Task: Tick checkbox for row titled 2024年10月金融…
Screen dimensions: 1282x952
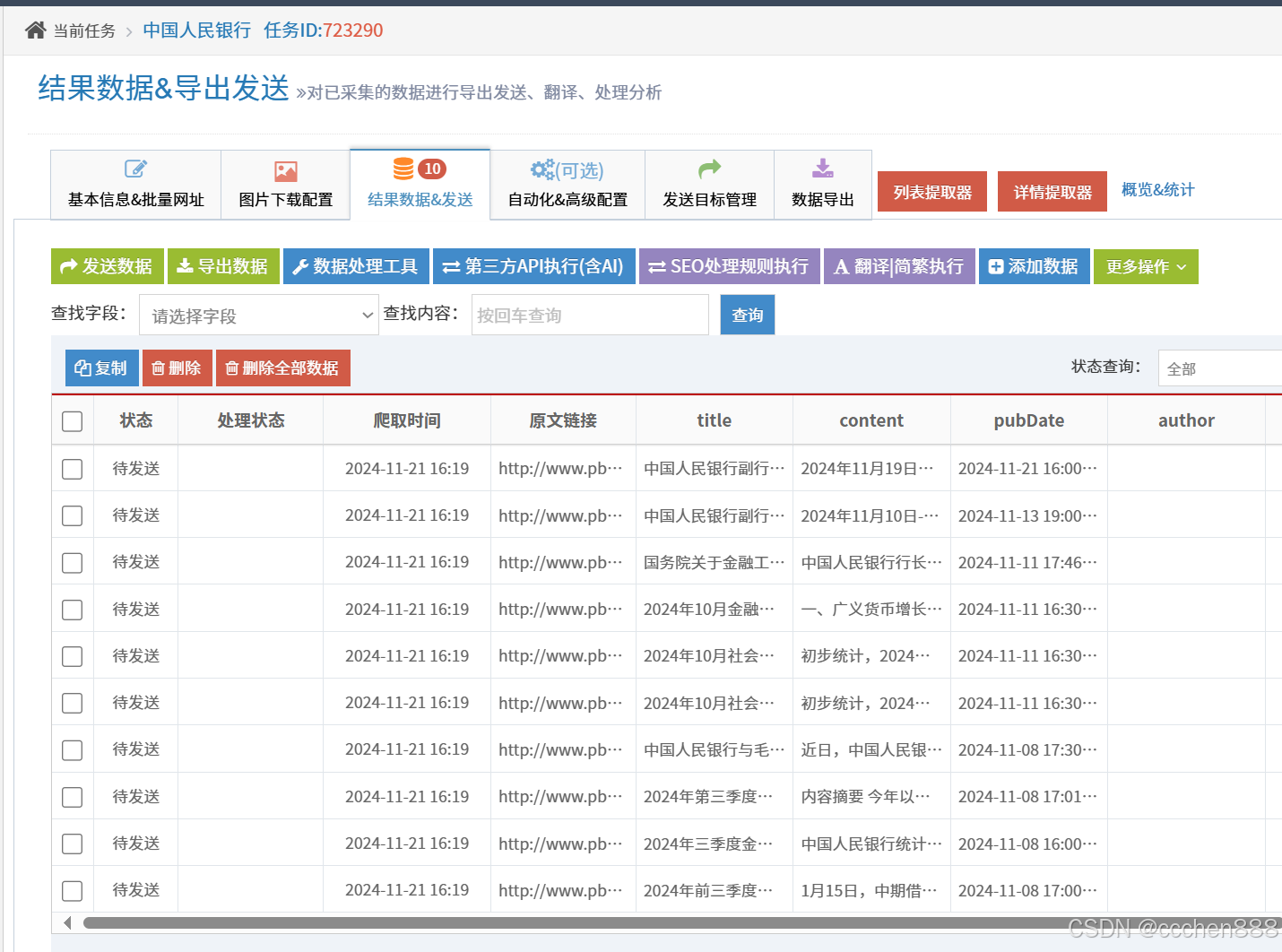Action: click(73, 610)
